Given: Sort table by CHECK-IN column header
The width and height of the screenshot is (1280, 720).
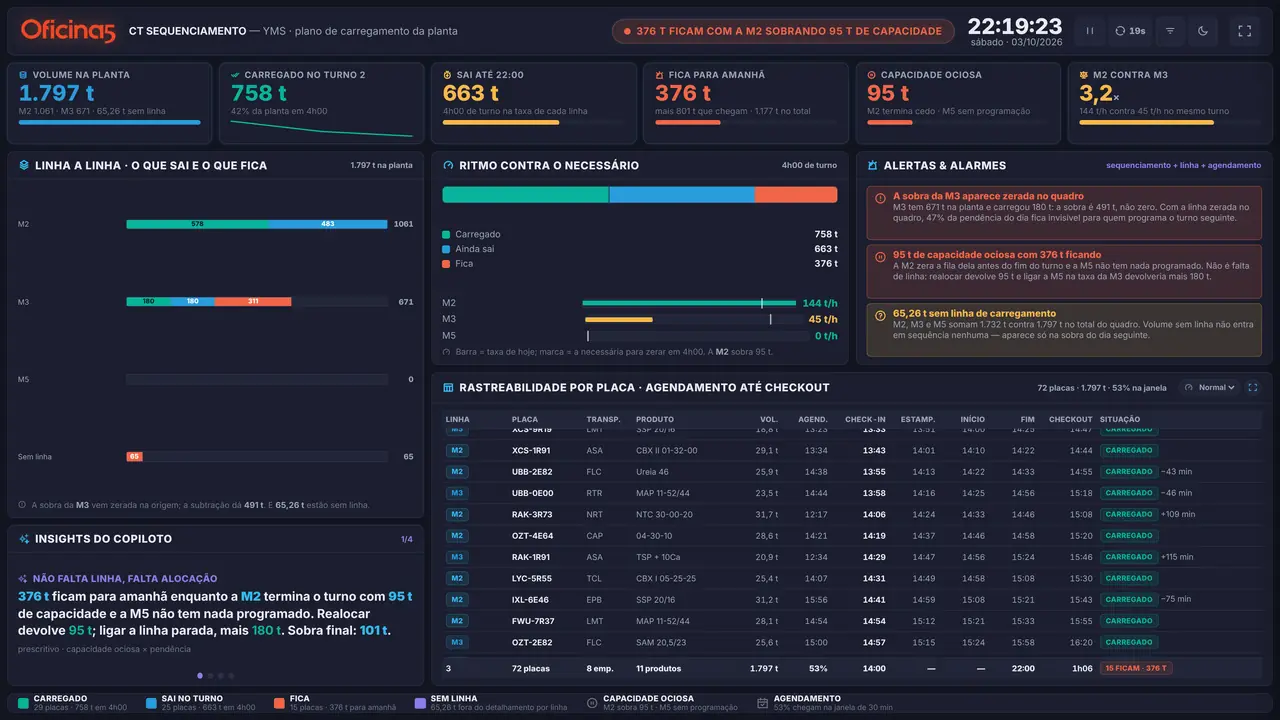Looking at the screenshot, I should pyautogui.click(x=865, y=419).
